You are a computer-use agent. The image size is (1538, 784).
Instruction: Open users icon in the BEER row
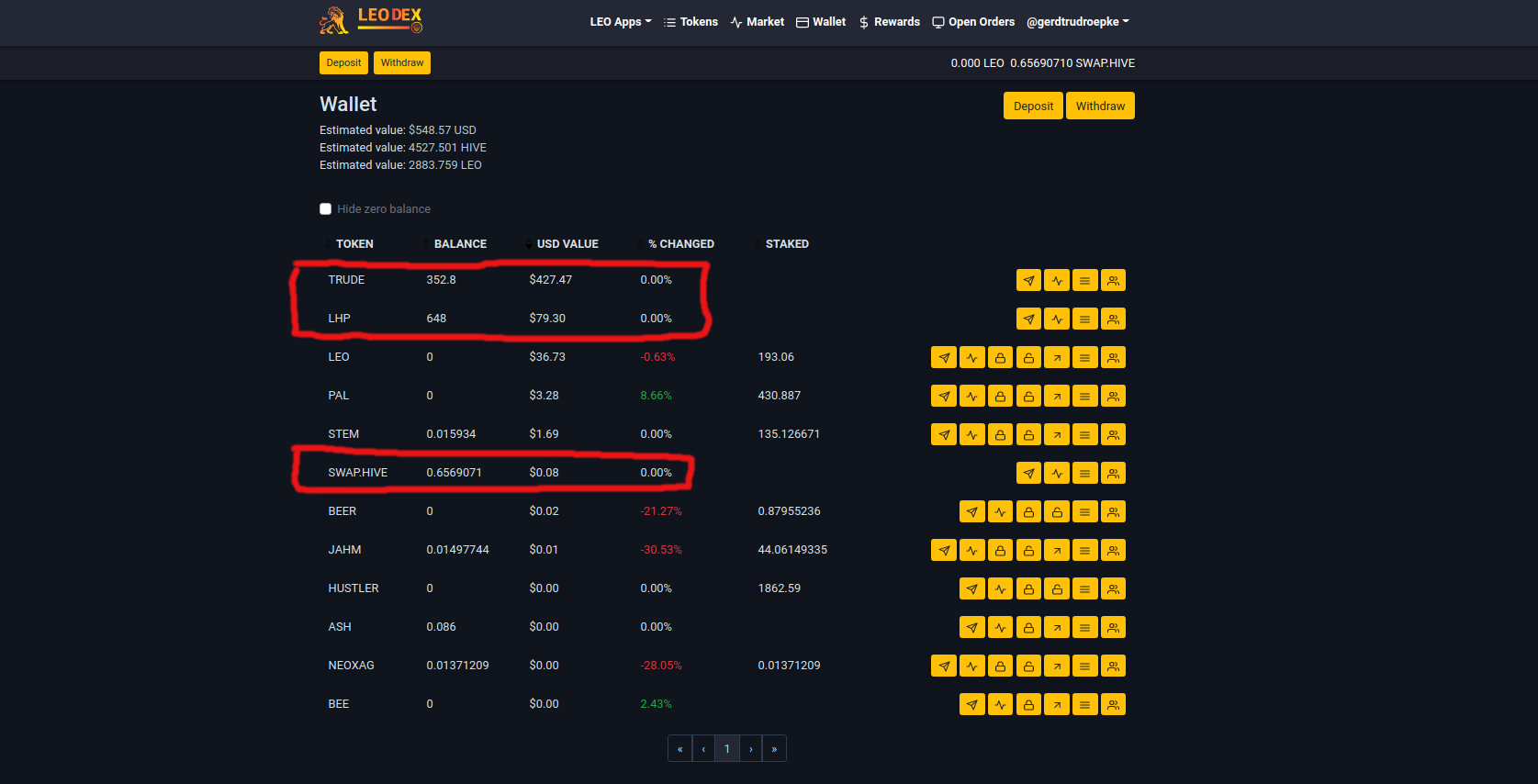[x=1113, y=511]
